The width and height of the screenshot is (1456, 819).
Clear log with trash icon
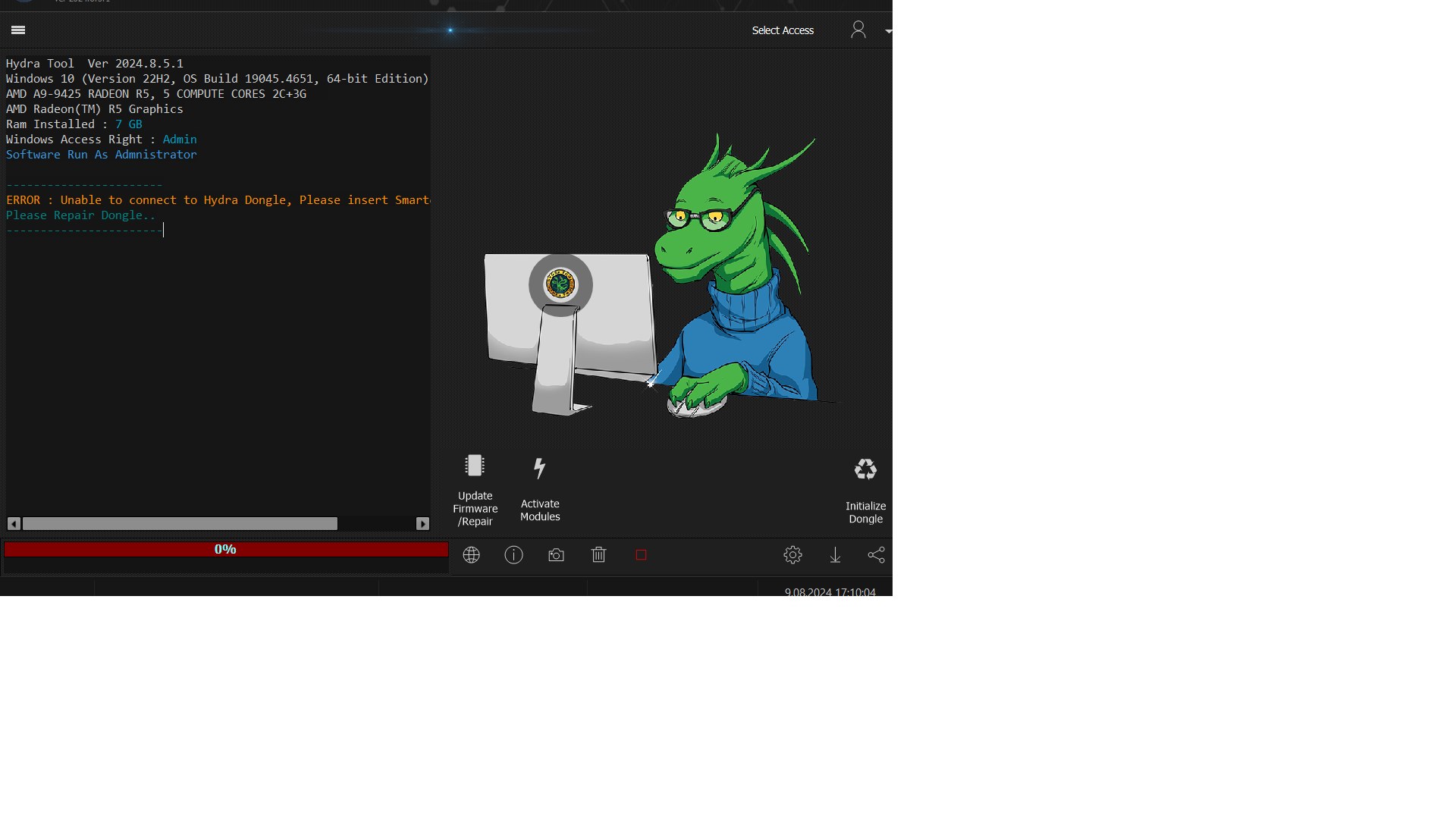(598, 555)
